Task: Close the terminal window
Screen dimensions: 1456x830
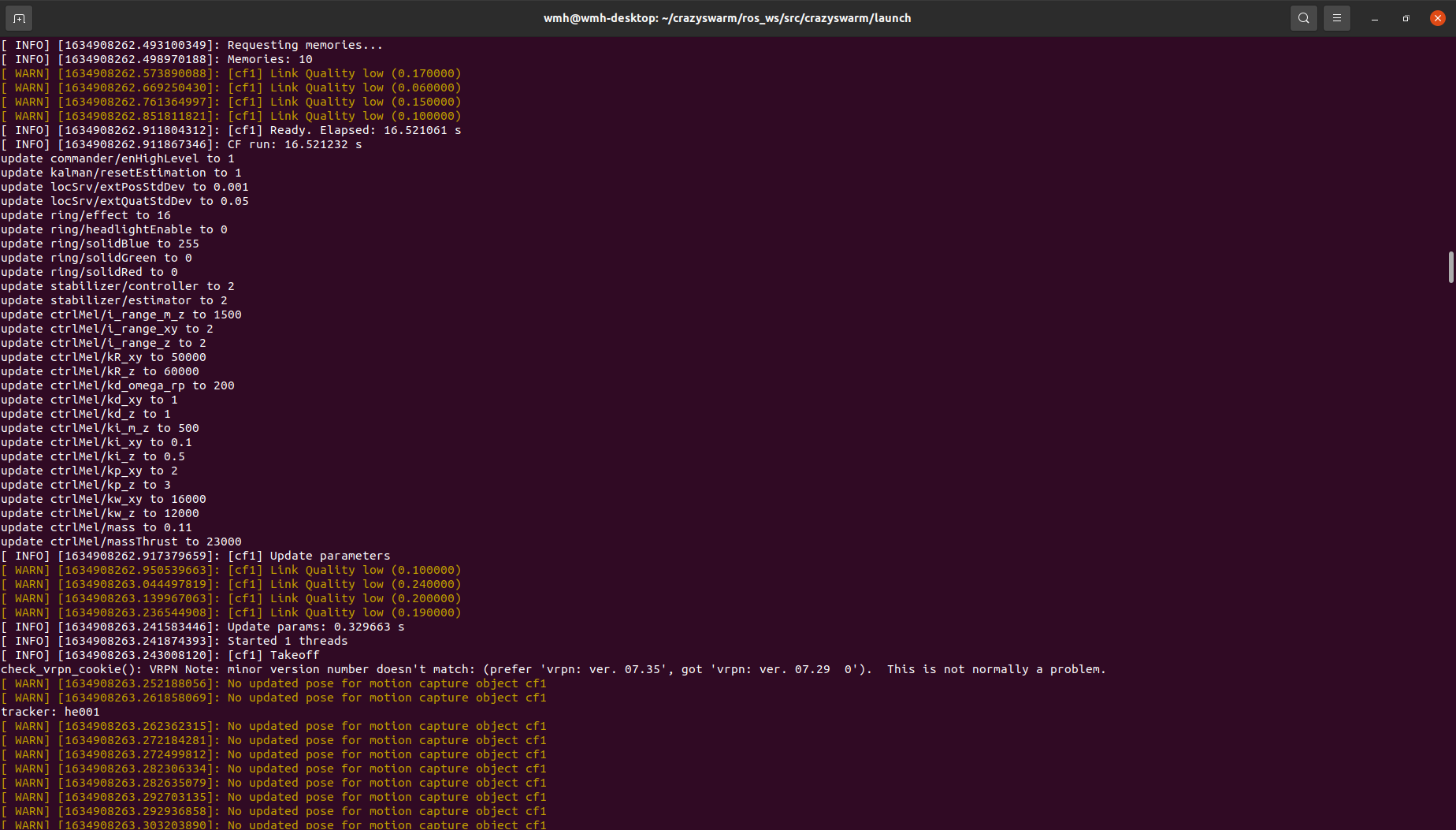Action: [1438, 18]
